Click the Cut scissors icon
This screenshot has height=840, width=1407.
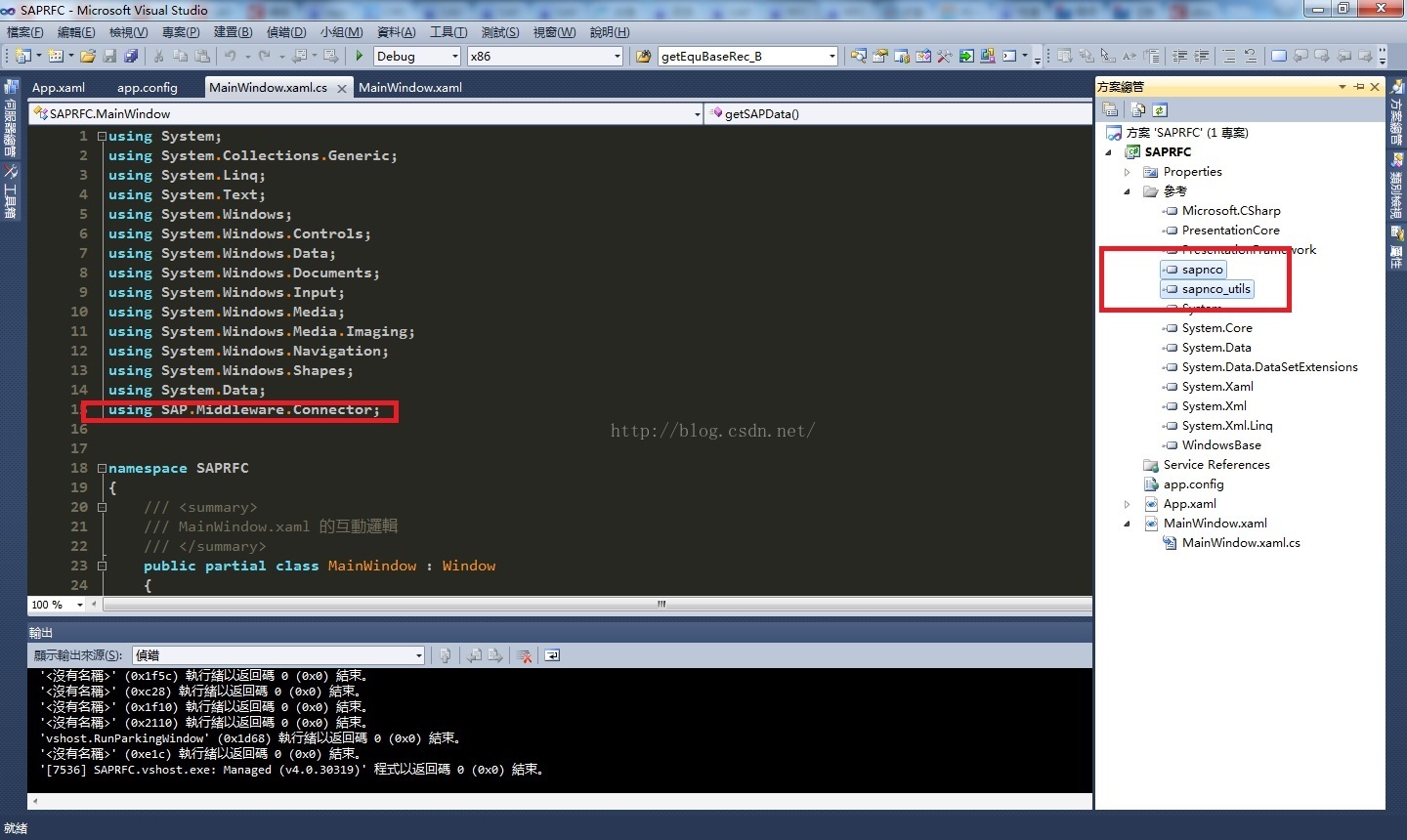(x=159, y=57)
